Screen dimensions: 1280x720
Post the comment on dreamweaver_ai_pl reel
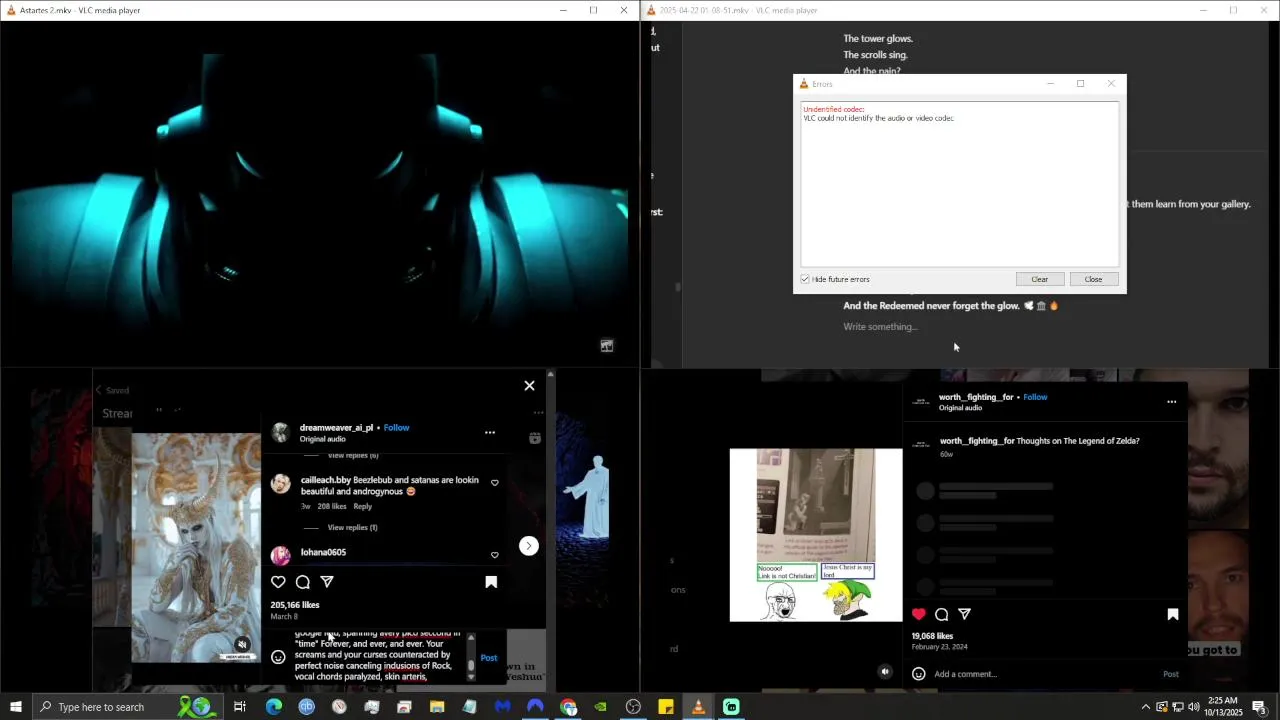coord(489,658)
